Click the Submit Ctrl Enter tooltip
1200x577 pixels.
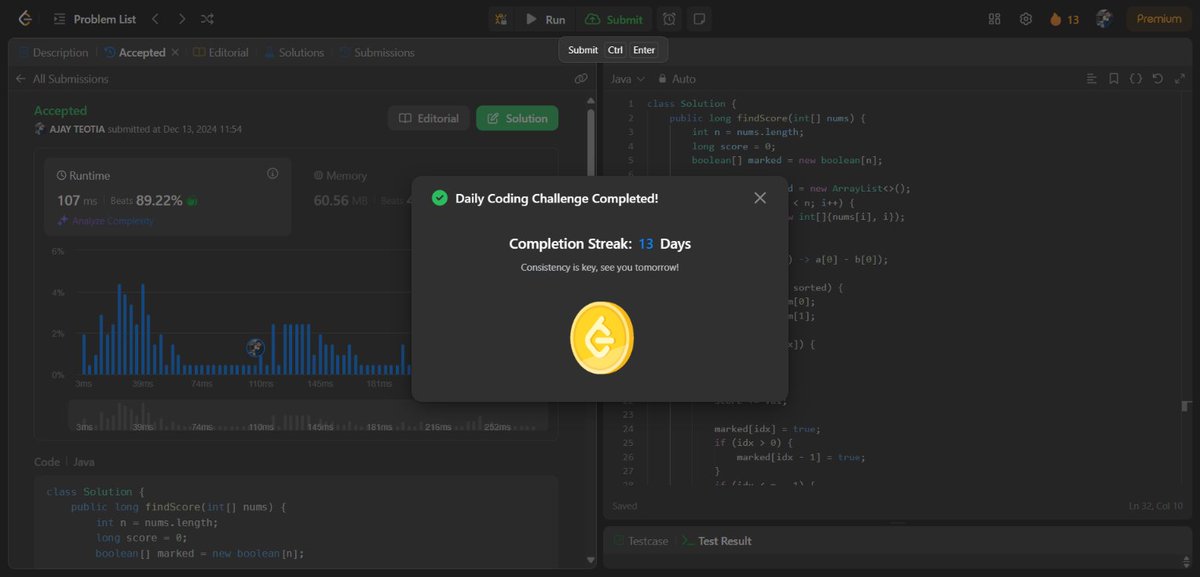pyautogui.click(x=612, y=50)
